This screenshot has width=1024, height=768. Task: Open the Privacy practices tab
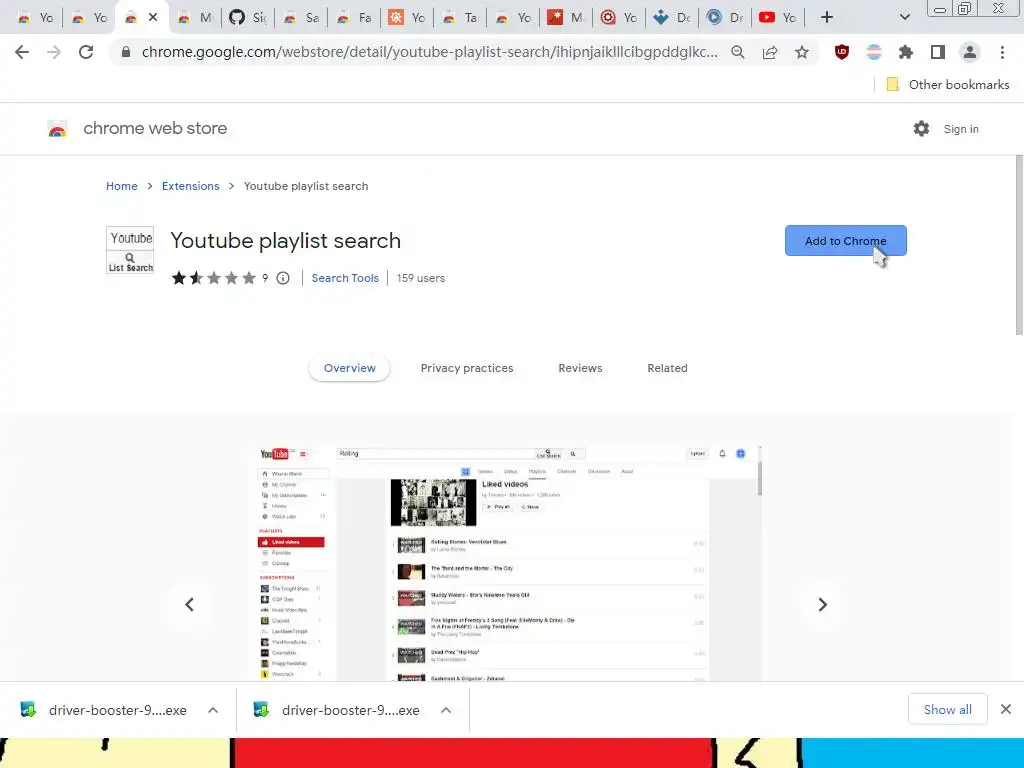point(467,368)
